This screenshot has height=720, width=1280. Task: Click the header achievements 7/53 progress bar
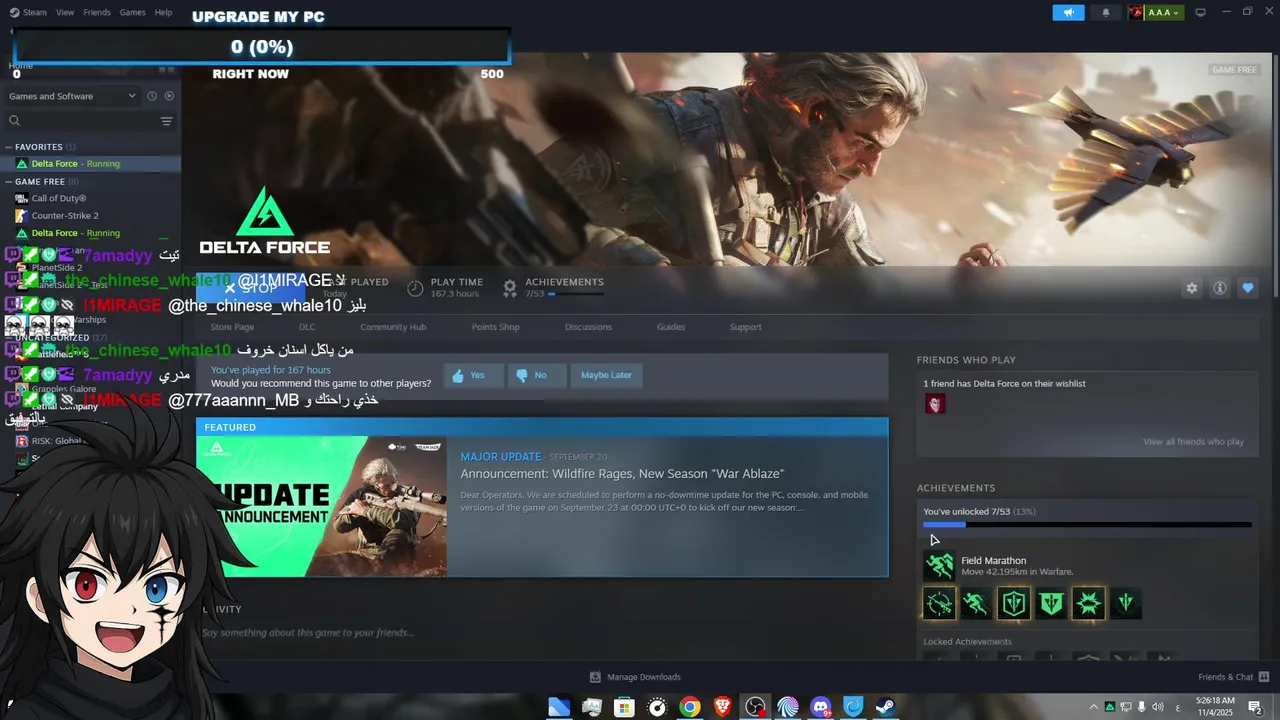coord(575,294)
